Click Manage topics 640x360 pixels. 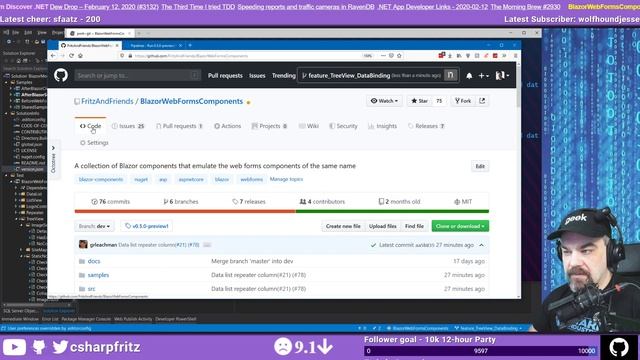[x=286, y=179]
